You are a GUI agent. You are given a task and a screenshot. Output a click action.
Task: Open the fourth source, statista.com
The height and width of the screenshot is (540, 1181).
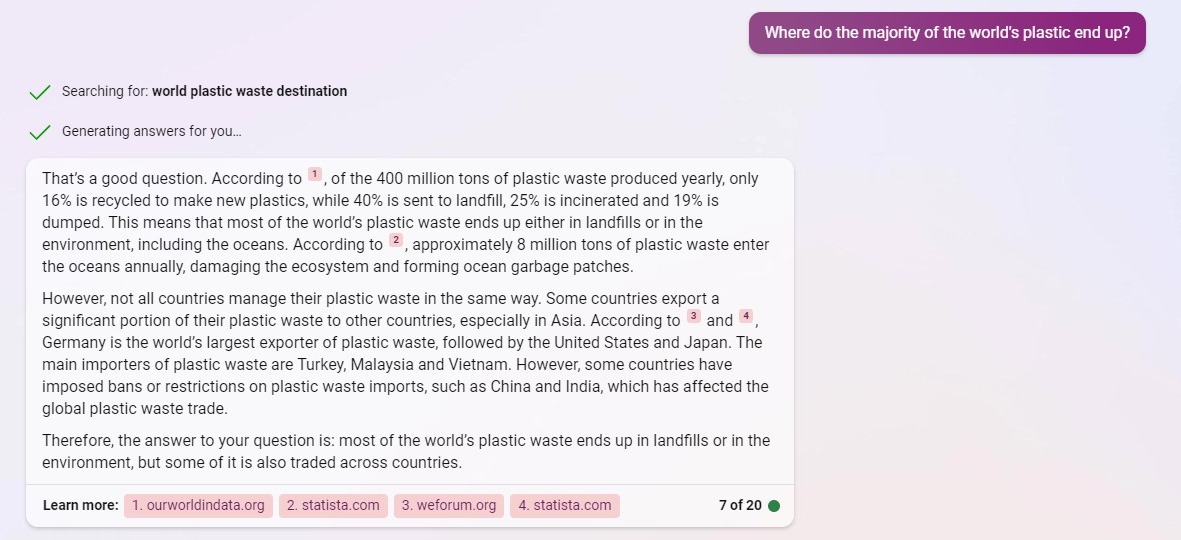(x=565, y=505)
